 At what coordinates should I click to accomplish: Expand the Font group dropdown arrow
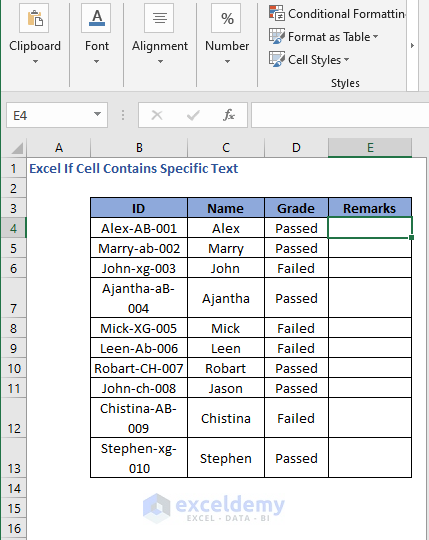(x=96, y=62)
